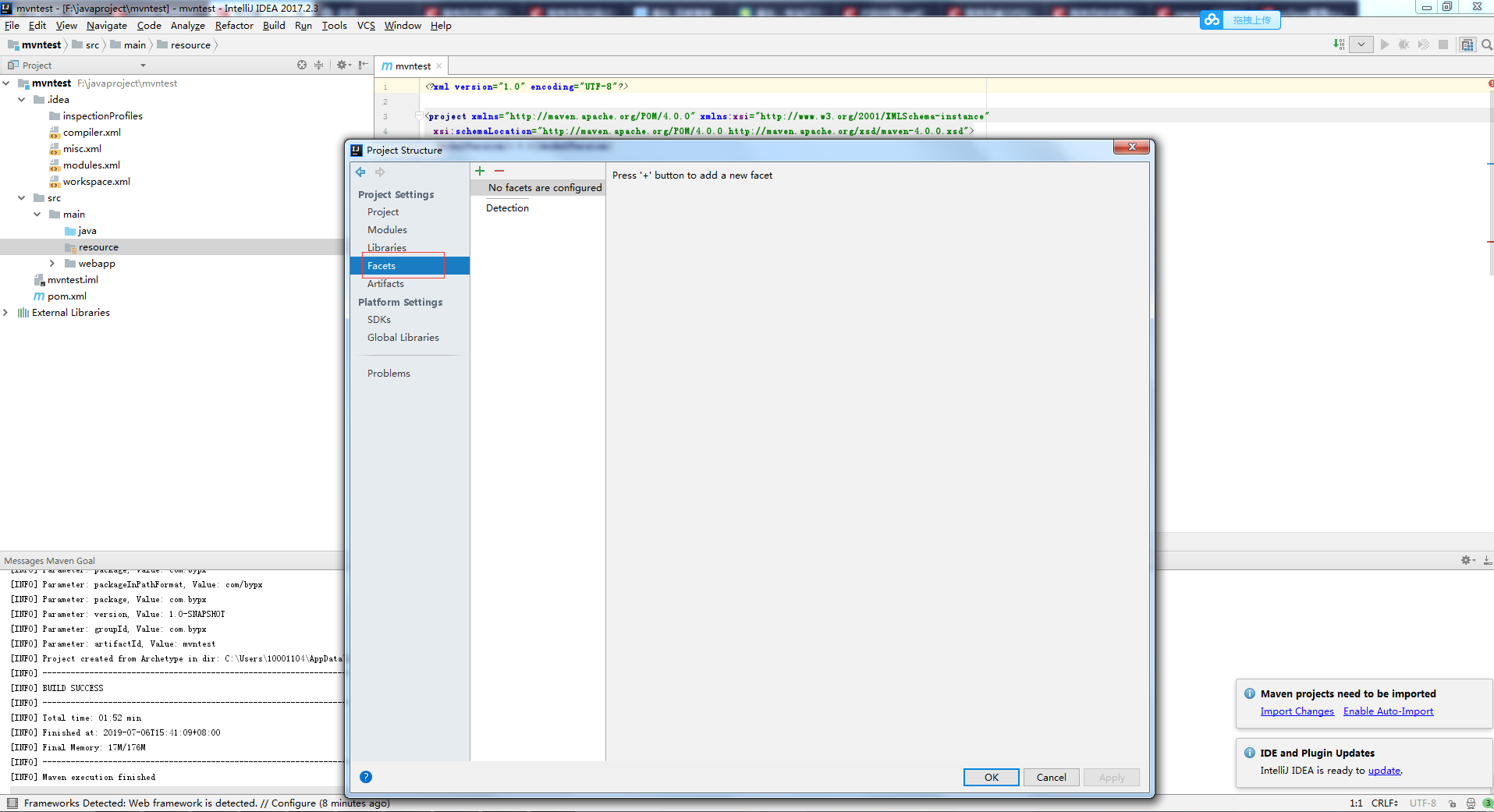Click the red minus remove facet icon

[x=499, y=171]
